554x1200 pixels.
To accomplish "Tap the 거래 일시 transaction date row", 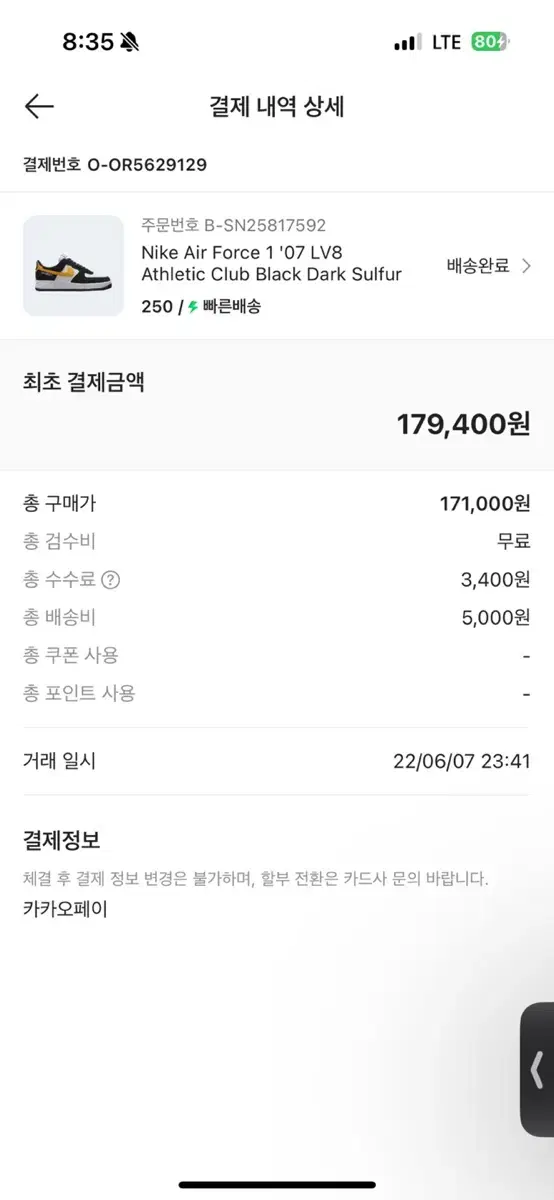I will [x=277, y=761].
